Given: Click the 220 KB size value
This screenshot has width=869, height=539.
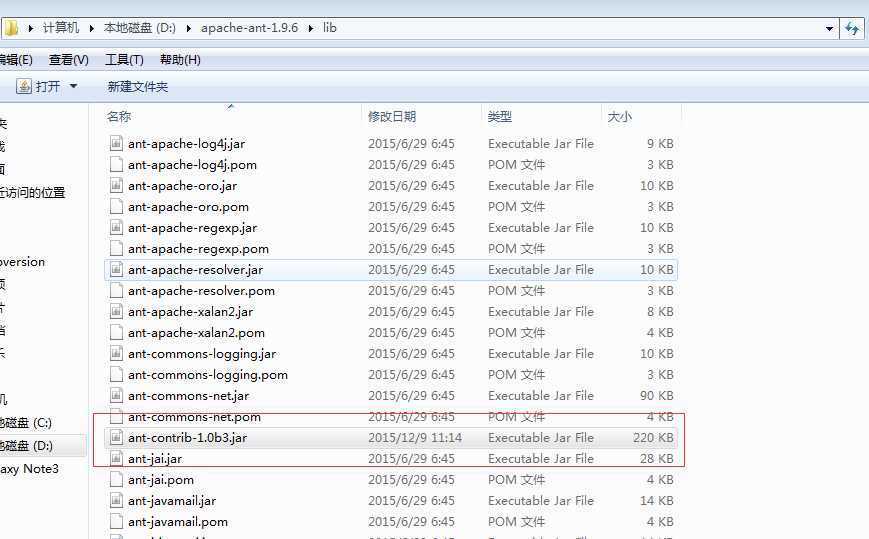Looking at the screenshot, I should coord(653,438).
